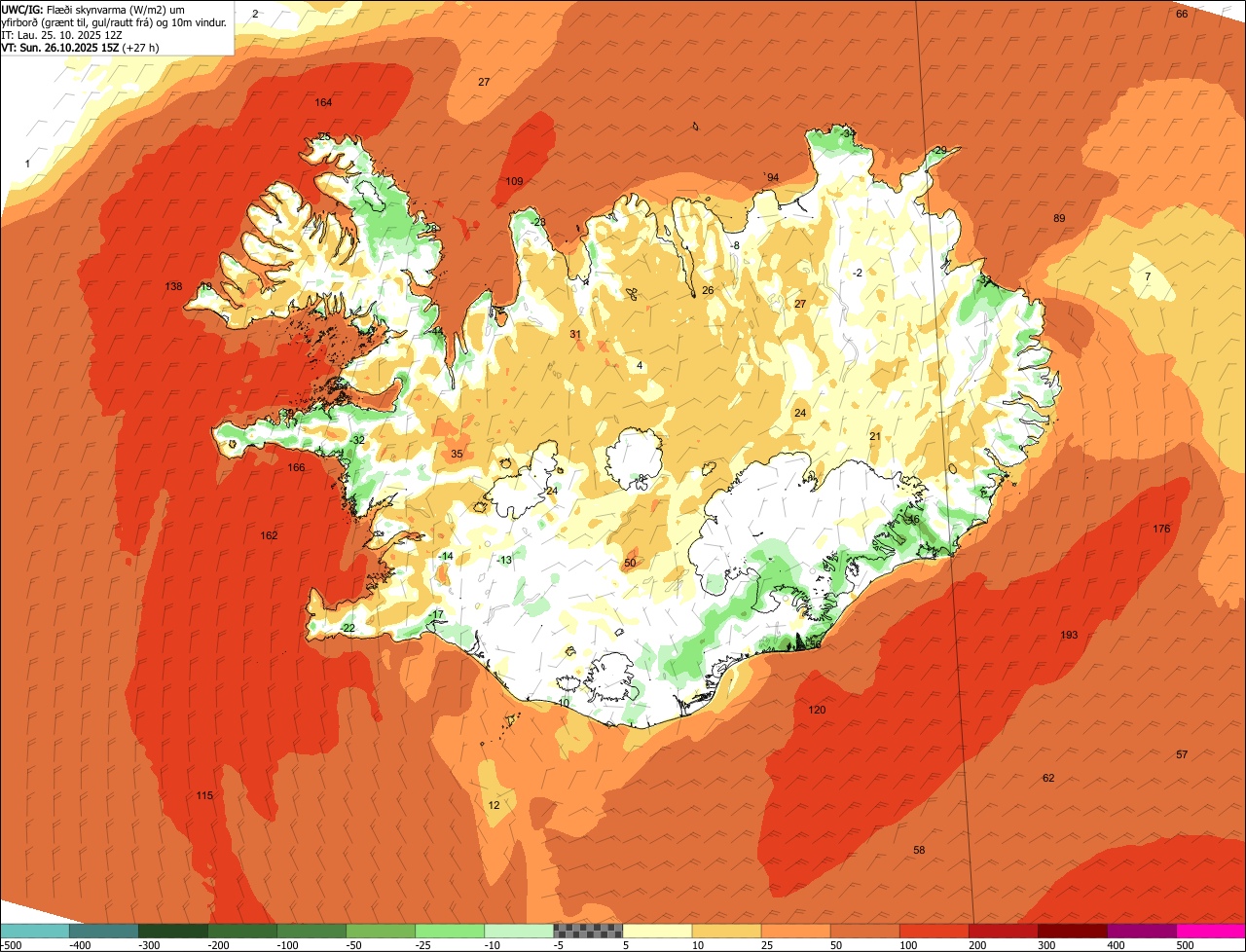The width and height of the screenshot is (1246, 952).
Task: Click the map value 193
Action: pyautogui.click(x=1069, y=636)
